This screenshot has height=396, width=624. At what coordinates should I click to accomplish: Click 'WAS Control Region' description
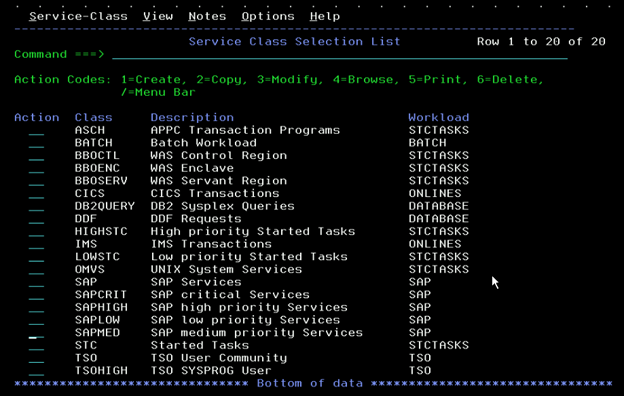coord(218,155)
